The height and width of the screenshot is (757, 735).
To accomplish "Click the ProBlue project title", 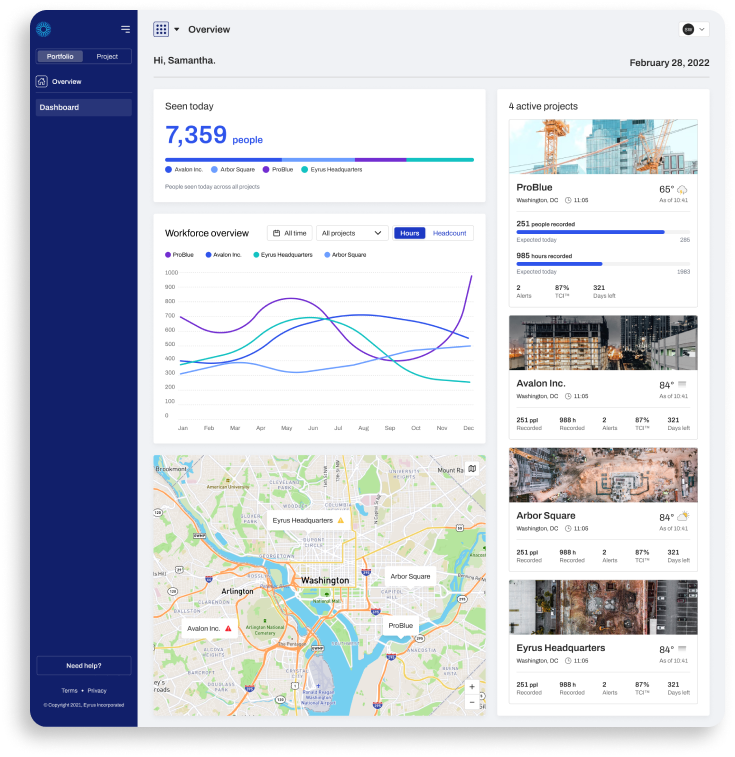I will [534, 187].
